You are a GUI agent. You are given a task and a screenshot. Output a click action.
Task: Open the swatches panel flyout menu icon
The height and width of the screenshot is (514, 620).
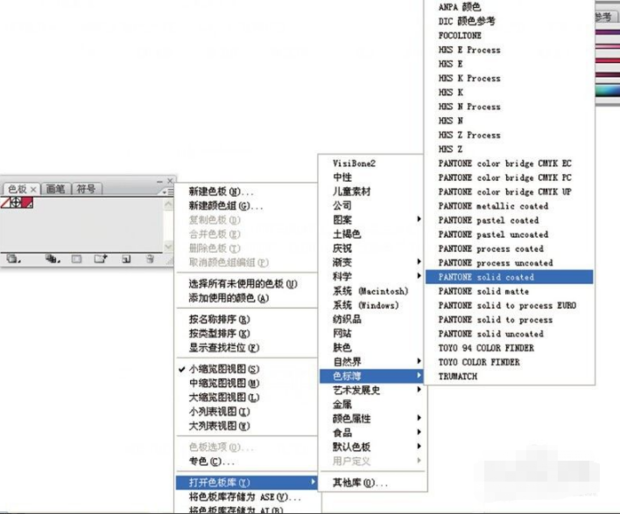(168, 192)
